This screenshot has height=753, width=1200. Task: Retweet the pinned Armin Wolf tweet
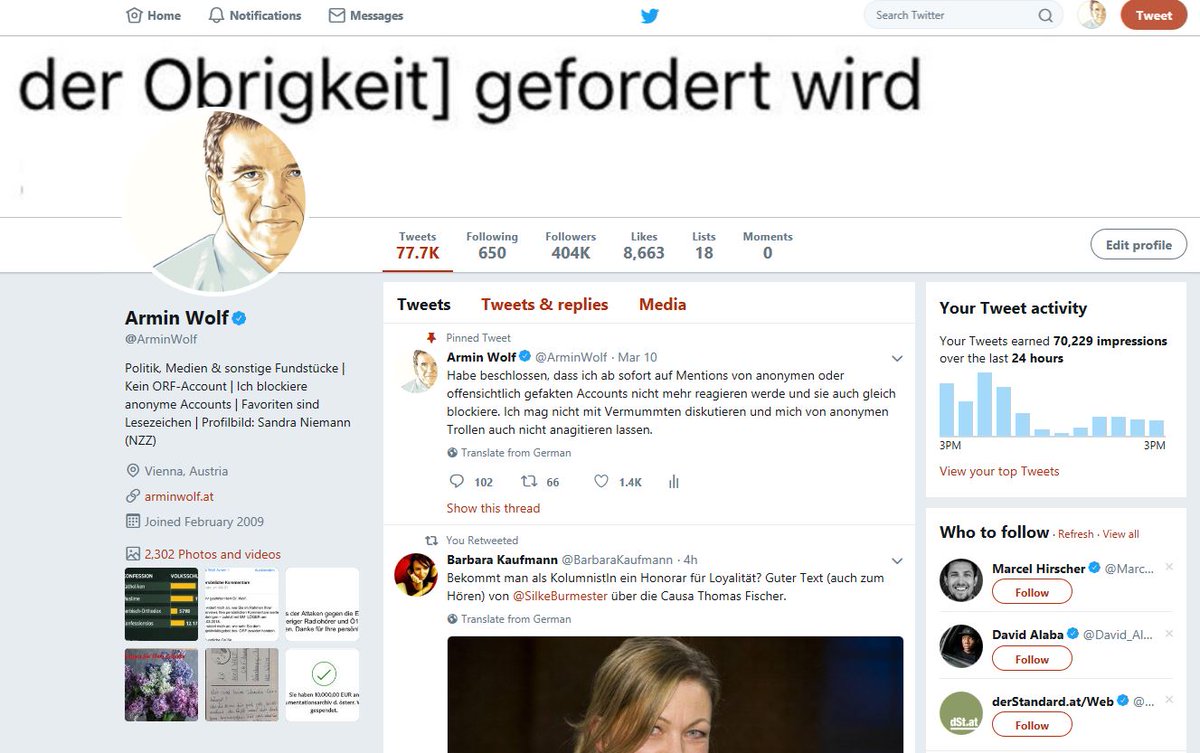tap(530, 481)
